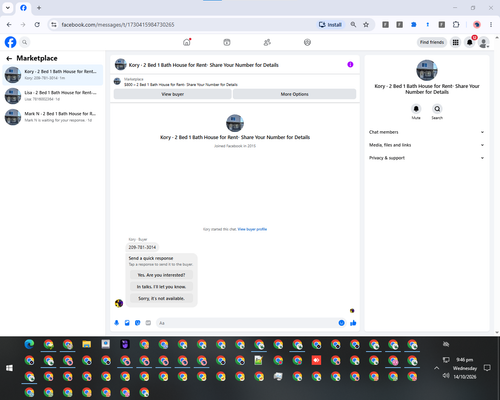Attach a photo using the image icon

point(127,323)
